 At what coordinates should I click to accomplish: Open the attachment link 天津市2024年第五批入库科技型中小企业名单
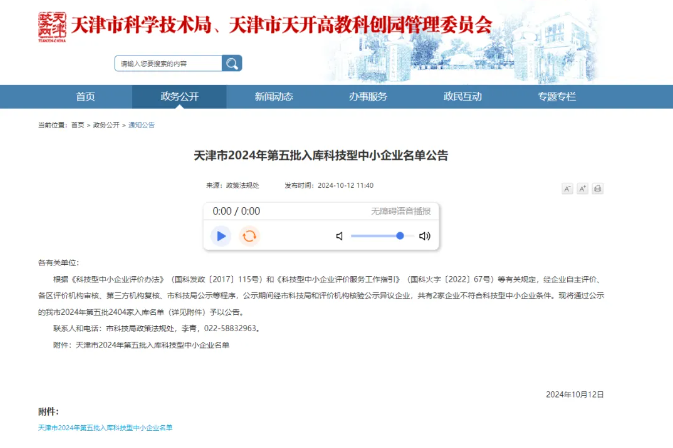point(105,427)
